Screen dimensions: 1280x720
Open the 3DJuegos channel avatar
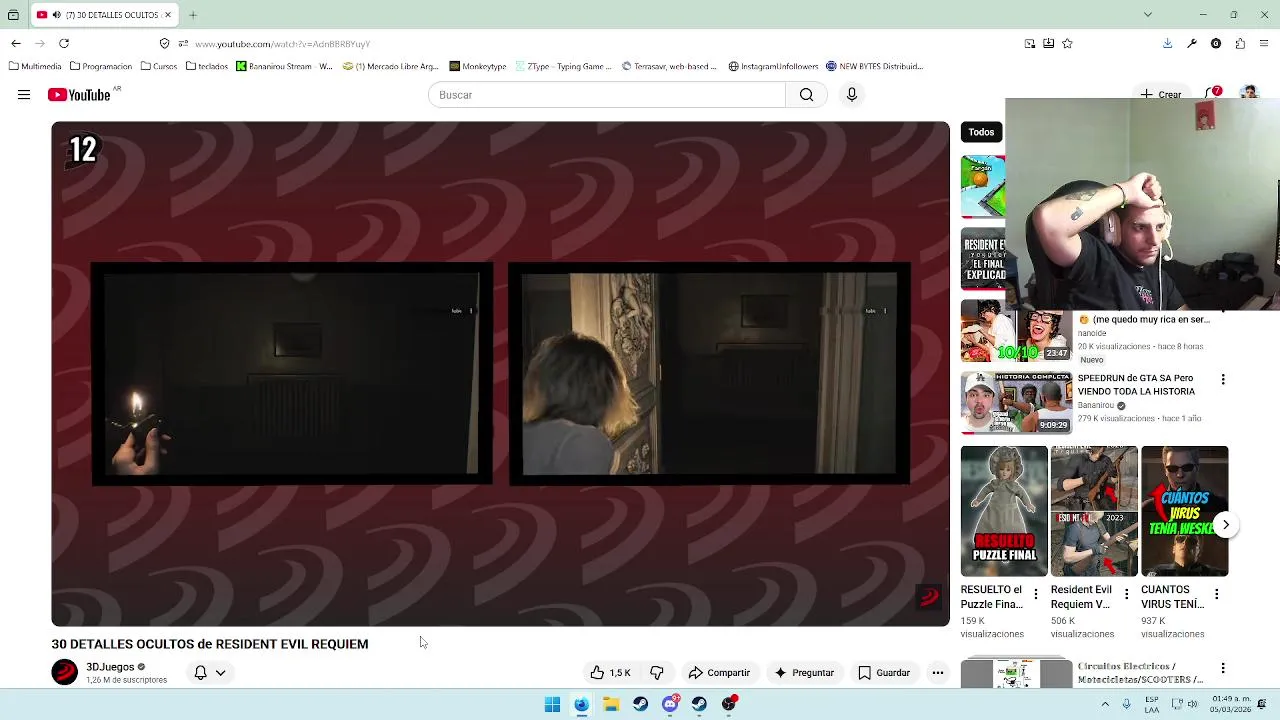point(65,672)
